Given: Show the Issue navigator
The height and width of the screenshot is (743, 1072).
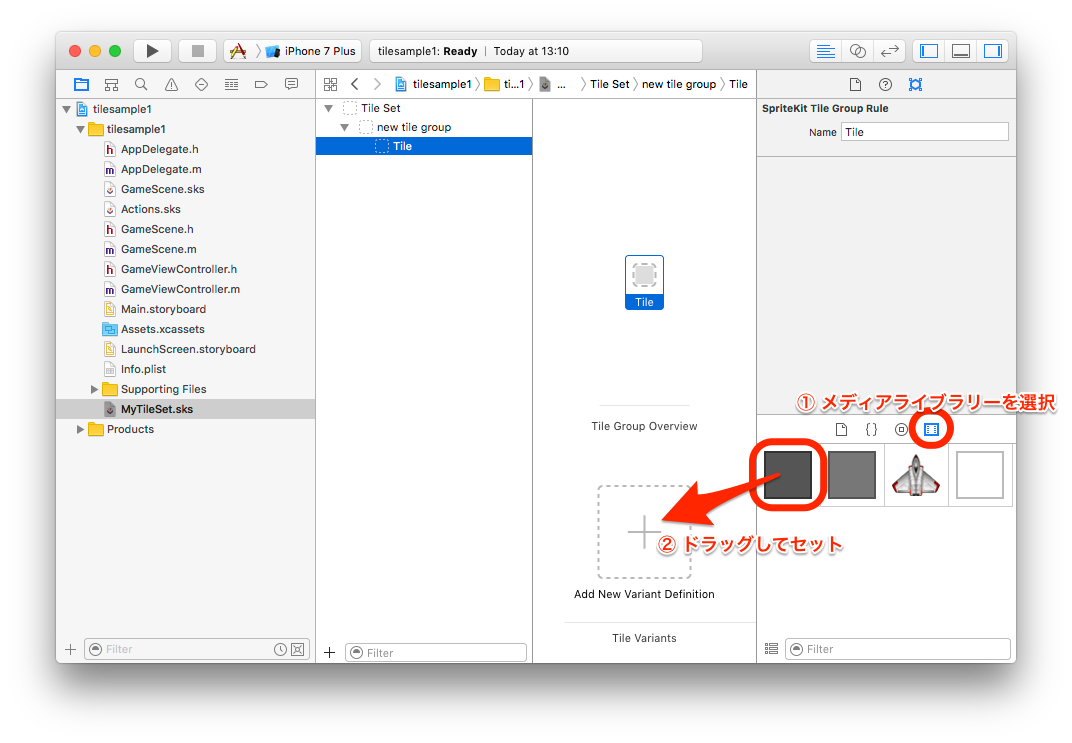Looking at the screenshot, I should click(170, 84).
